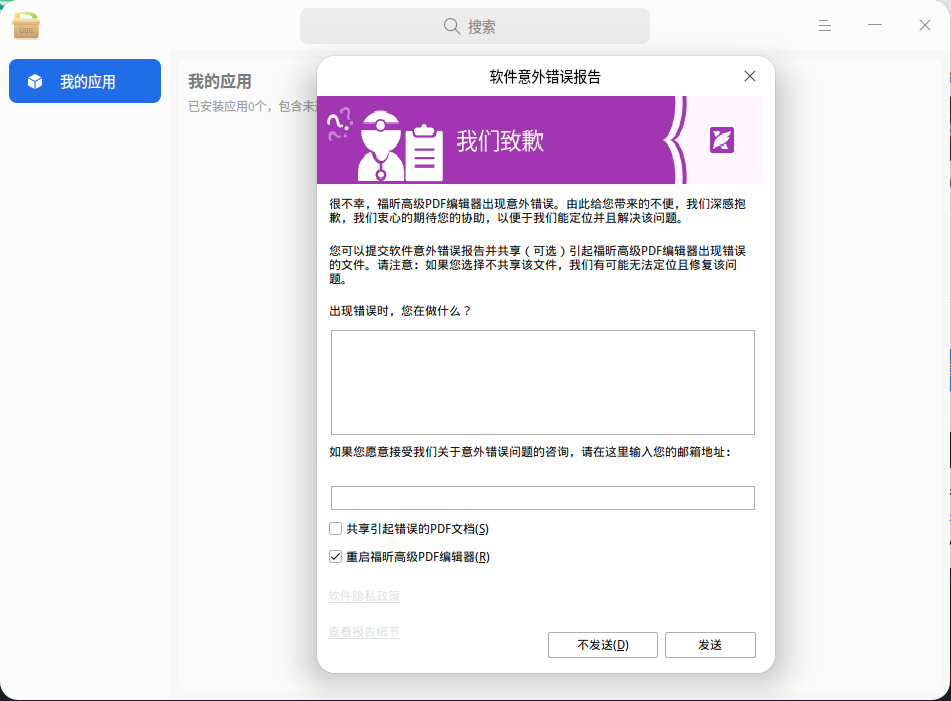This screenshot has width=951, height=701.
Task: Click the 出现错误时，您在做什么？ label
Action: coord(400,311)
